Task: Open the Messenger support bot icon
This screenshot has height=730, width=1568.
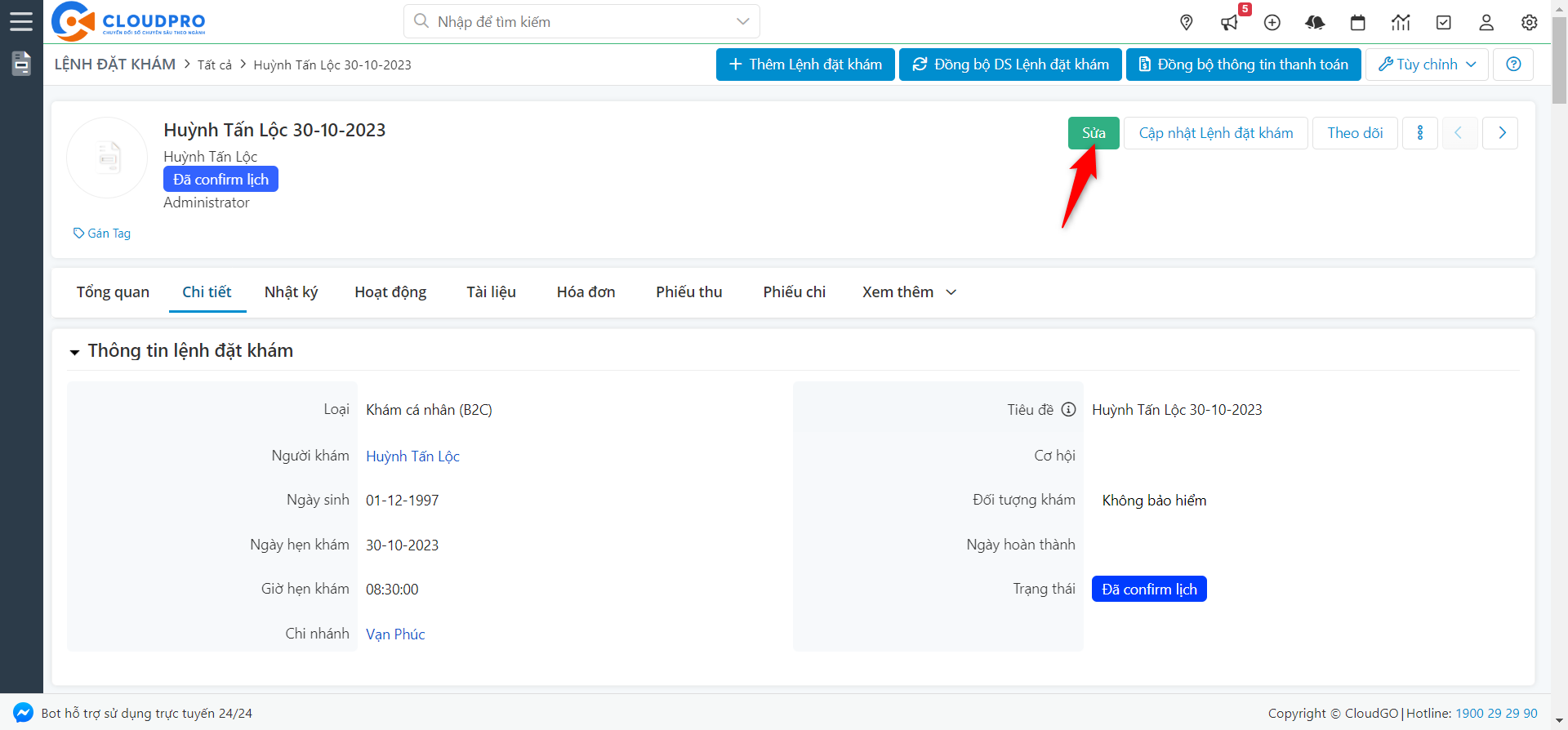Action: point(24,713)
